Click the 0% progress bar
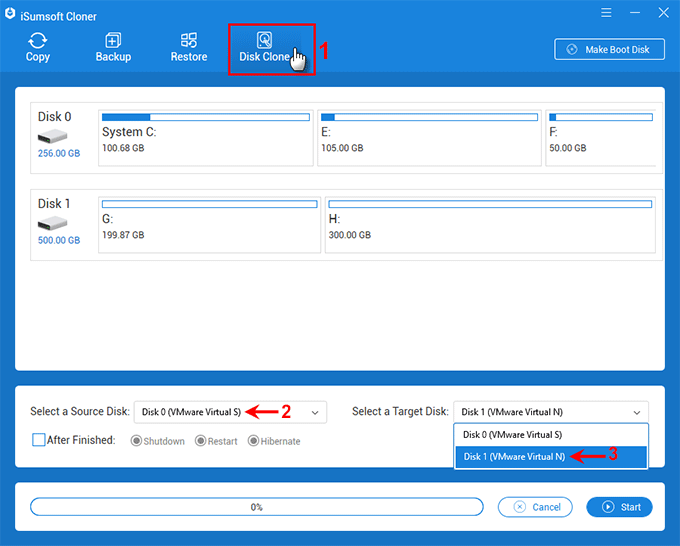This screenshot has width=680, height=546. click(257, 507)
